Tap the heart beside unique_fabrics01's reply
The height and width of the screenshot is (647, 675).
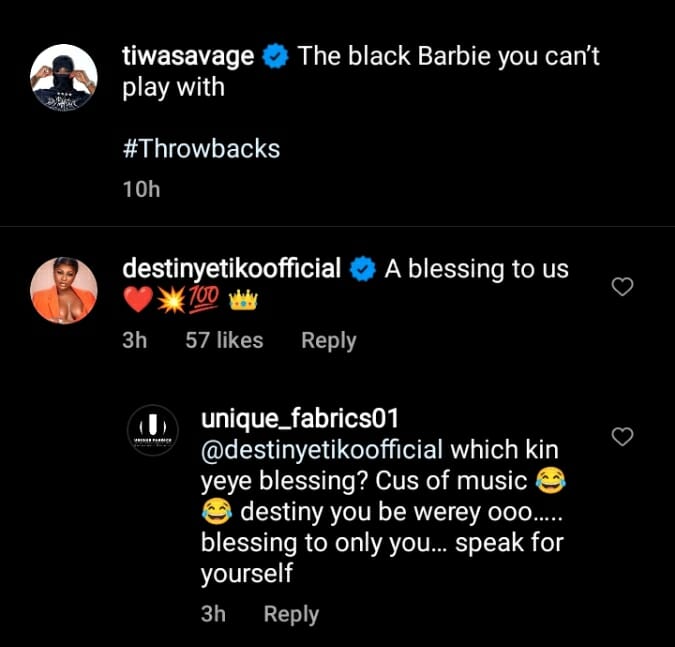[x=622, y=436]
